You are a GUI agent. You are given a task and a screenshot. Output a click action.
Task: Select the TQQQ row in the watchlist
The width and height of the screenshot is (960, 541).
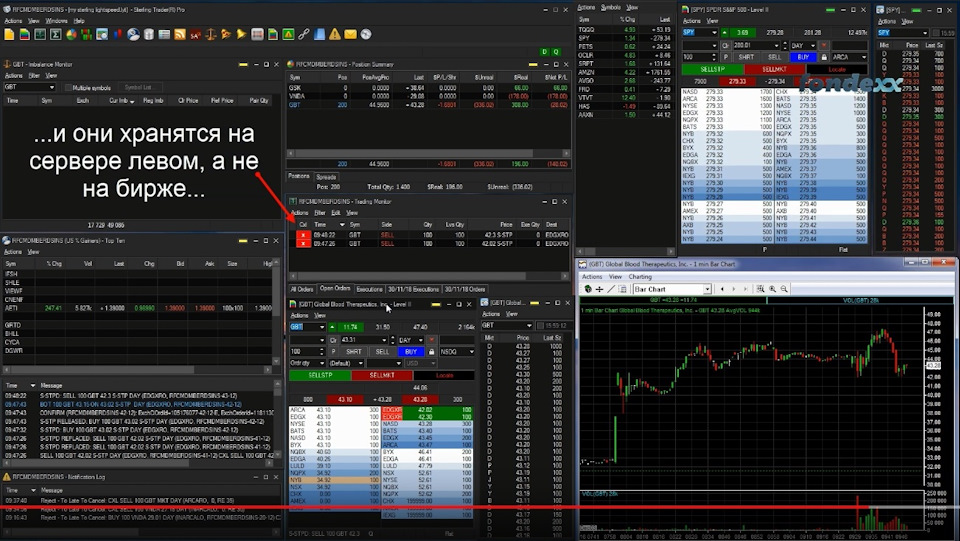pyautogui.click(x=624, y=29)
